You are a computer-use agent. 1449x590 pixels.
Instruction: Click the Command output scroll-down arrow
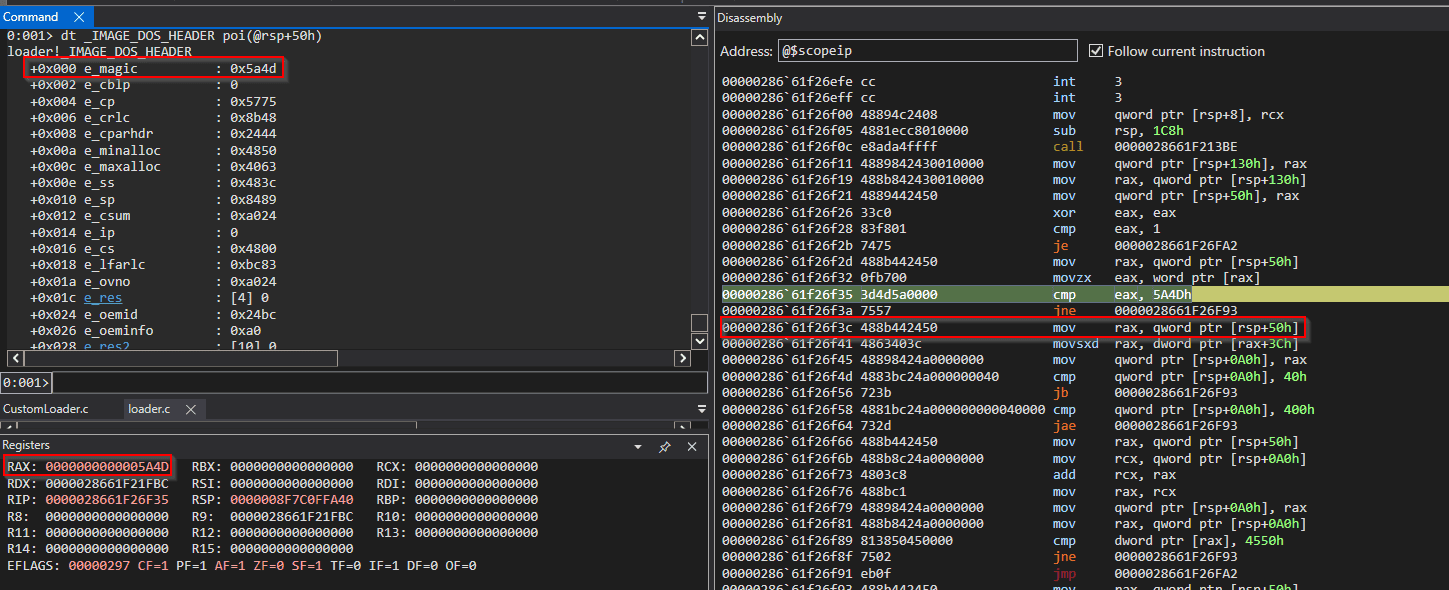pos(700,340)
